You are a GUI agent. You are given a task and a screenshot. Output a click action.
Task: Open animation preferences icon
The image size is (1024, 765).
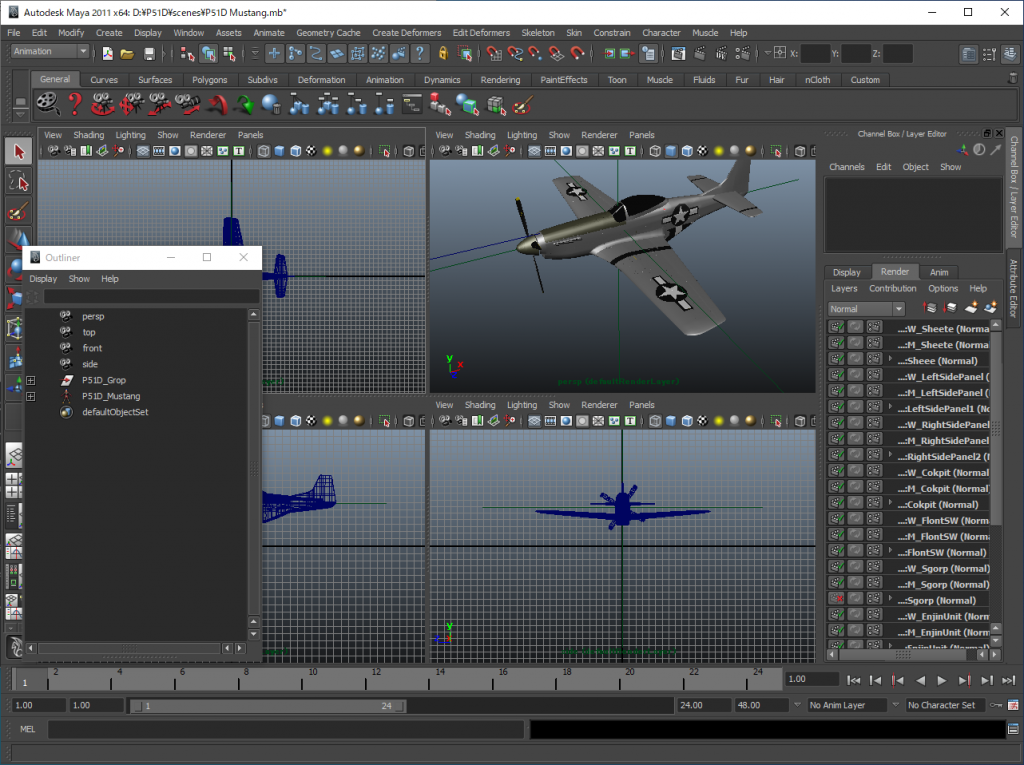point(1013,706)
